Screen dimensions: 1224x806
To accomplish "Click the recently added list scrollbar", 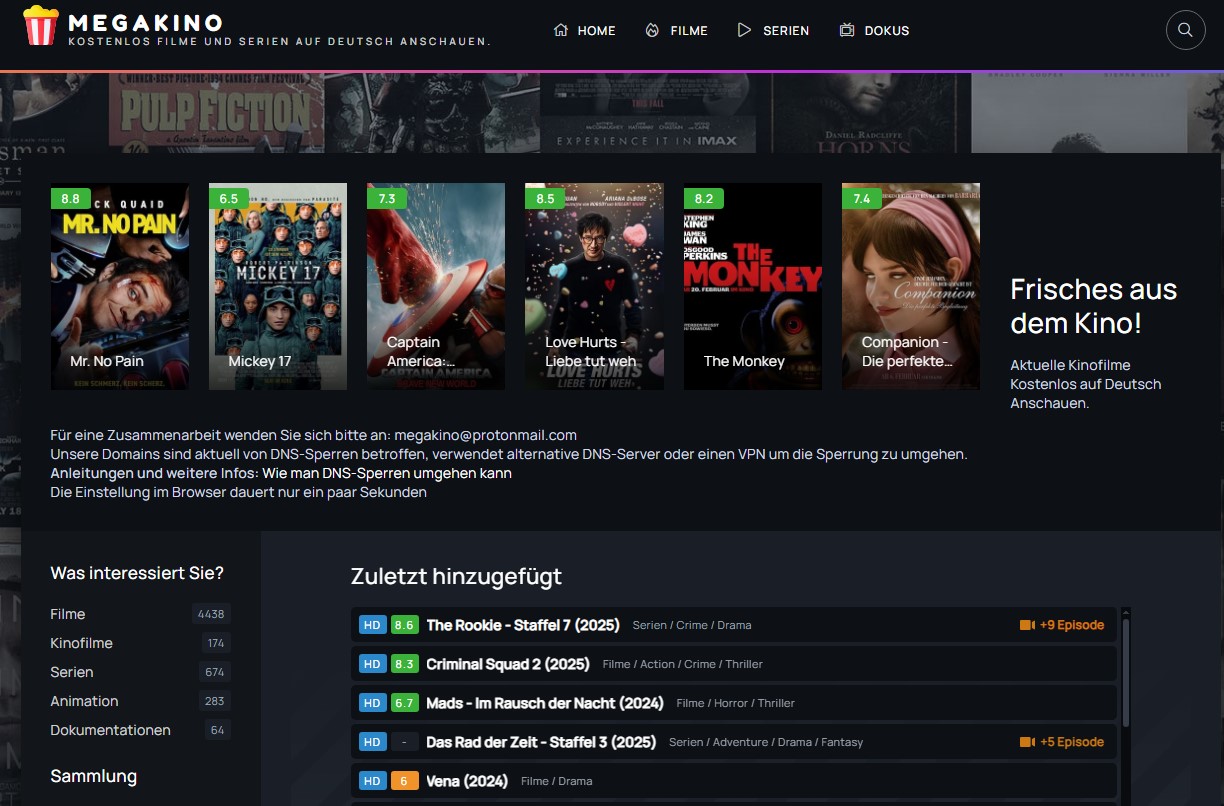I will (x=1126, y=672).
